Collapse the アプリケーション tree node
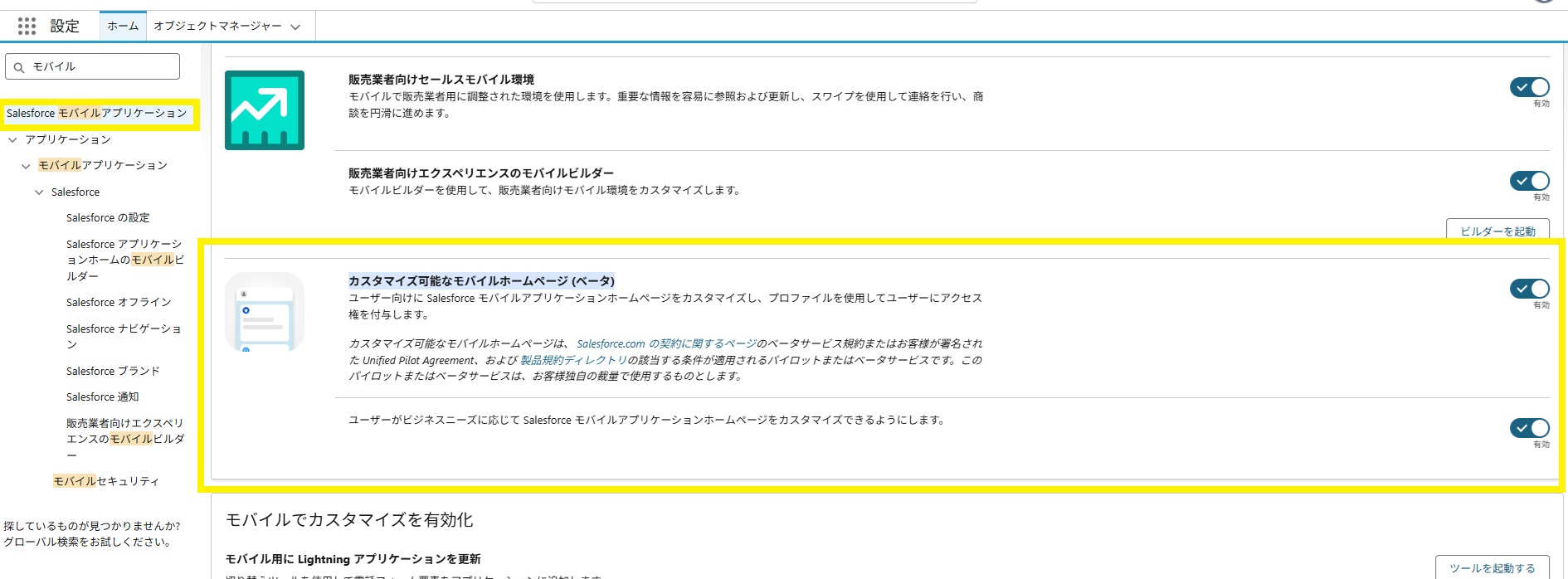The height and width of the screenshot is (579, 1568). point(12,140)
